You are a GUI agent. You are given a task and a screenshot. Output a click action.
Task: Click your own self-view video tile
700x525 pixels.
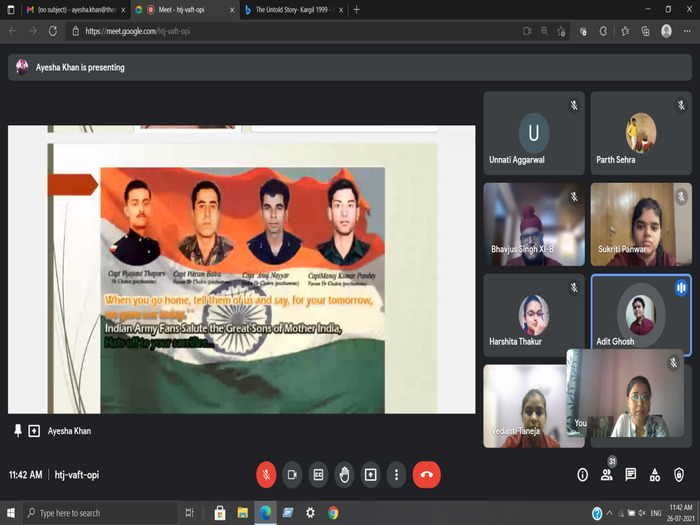click(x=625, y=393)
